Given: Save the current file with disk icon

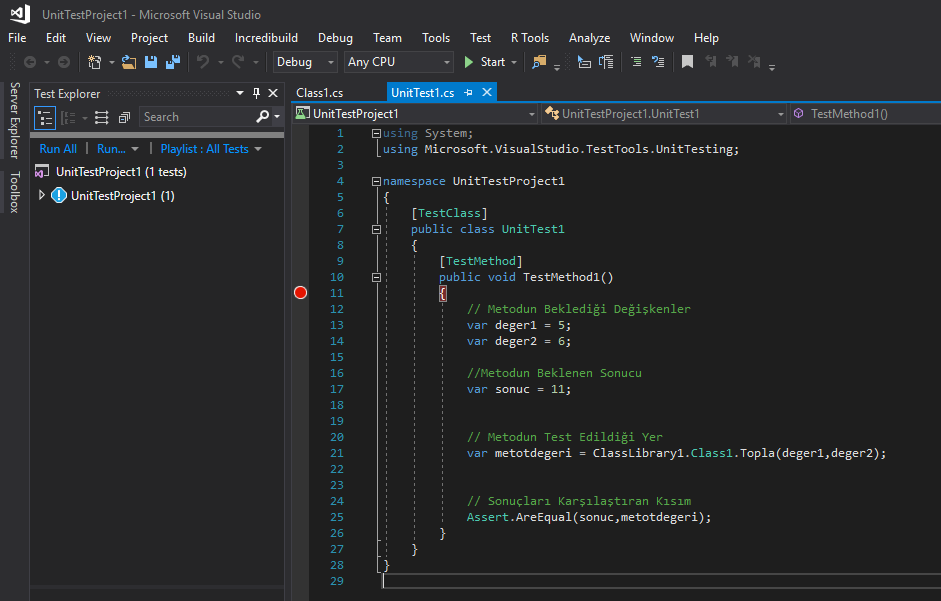Looking at the screenshot, I should [151, 62].
